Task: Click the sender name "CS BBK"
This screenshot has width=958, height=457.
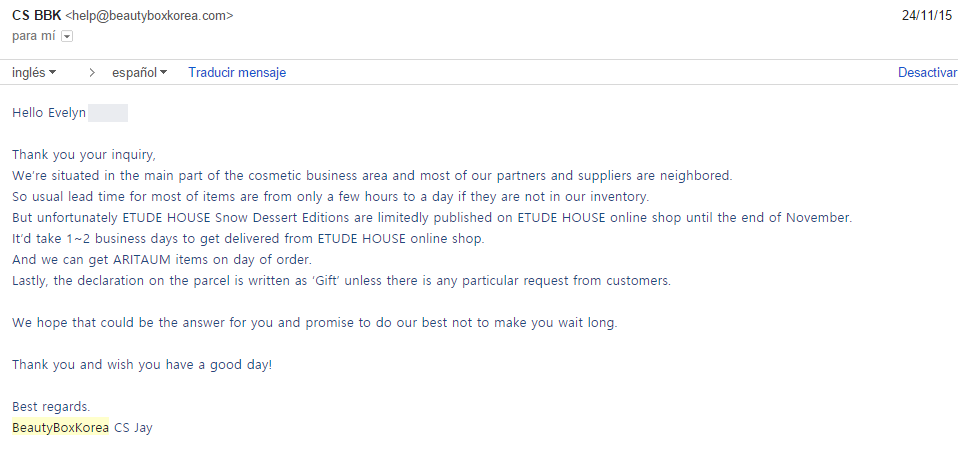Action: pos(35,16)
